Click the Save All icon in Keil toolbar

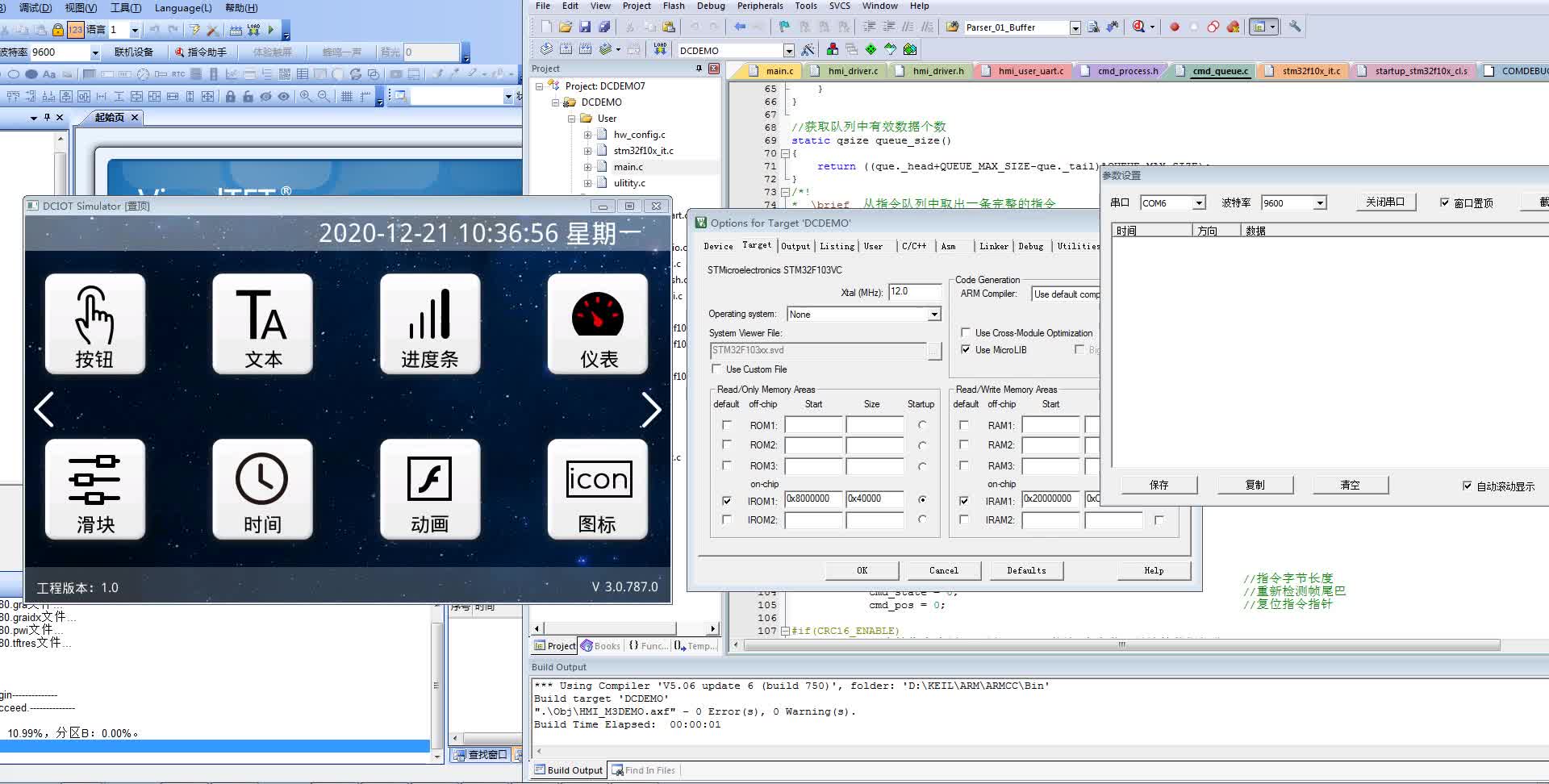coord(603,27)
